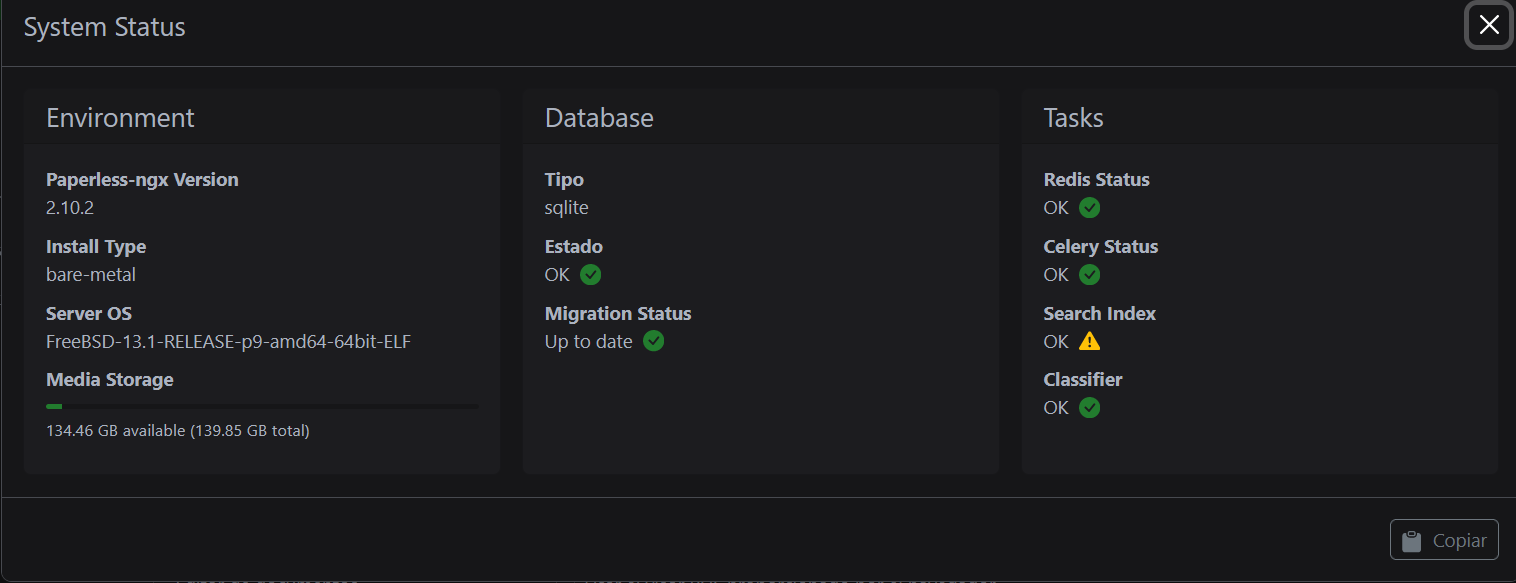Click the Paperless-ngx version number 2.10.2
The image size is (1516, 583).
click(x=70, y=208)
